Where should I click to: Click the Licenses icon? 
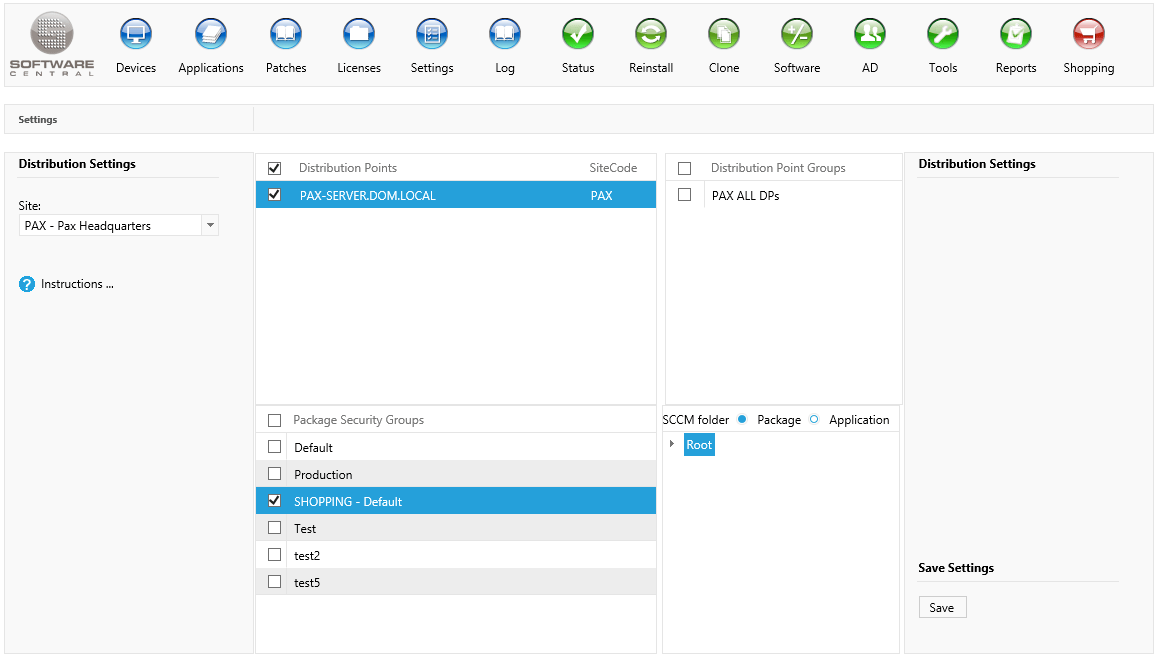point(359,42)
